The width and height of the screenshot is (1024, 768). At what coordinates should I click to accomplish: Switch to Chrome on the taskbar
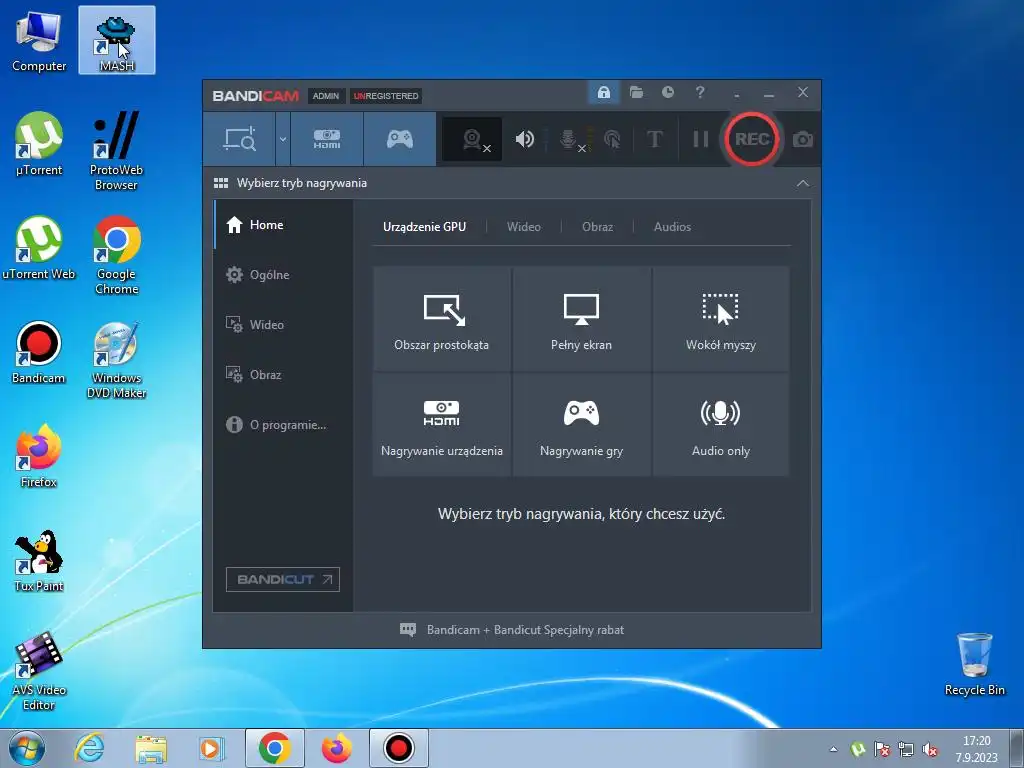(x=274, y=748)
